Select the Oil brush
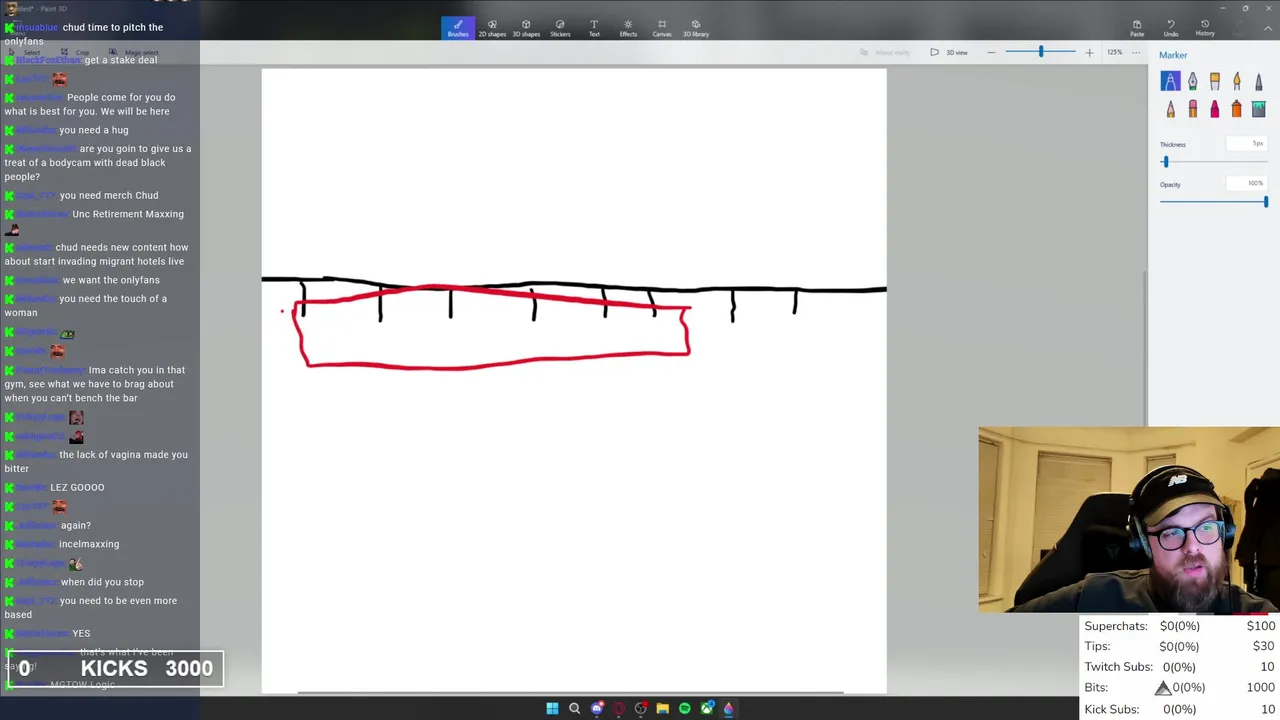Image resolution: width=1280 pixels, height=720 pixels. 1214,82
